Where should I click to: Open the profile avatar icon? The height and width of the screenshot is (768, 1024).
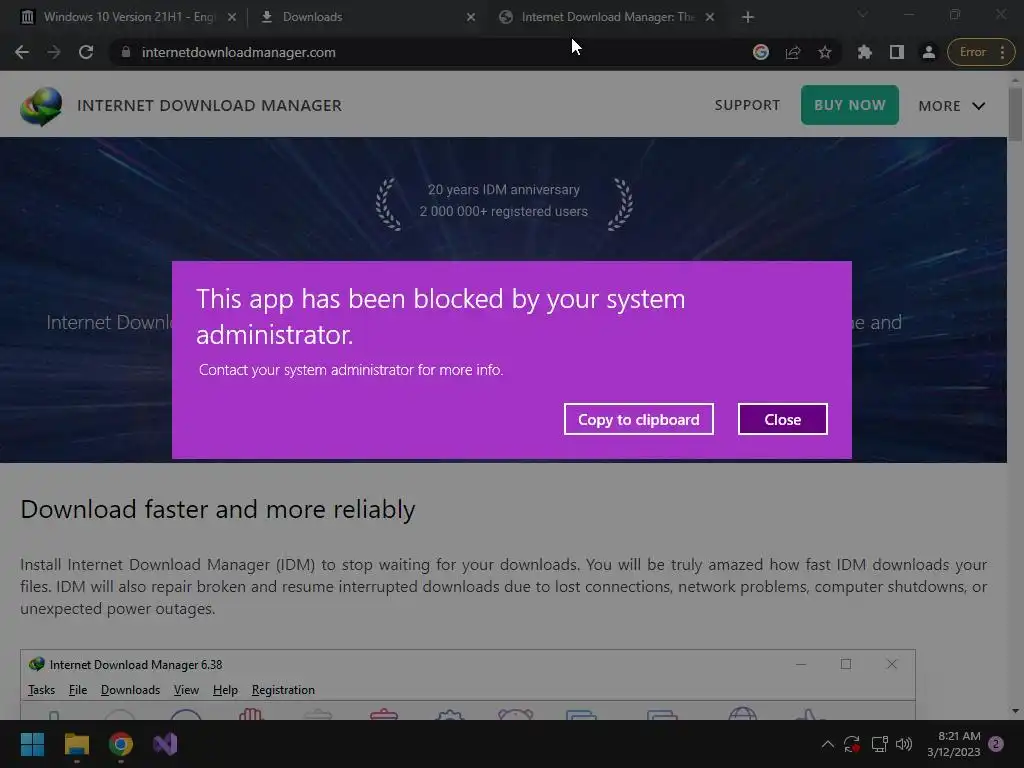tap(929, 52)
